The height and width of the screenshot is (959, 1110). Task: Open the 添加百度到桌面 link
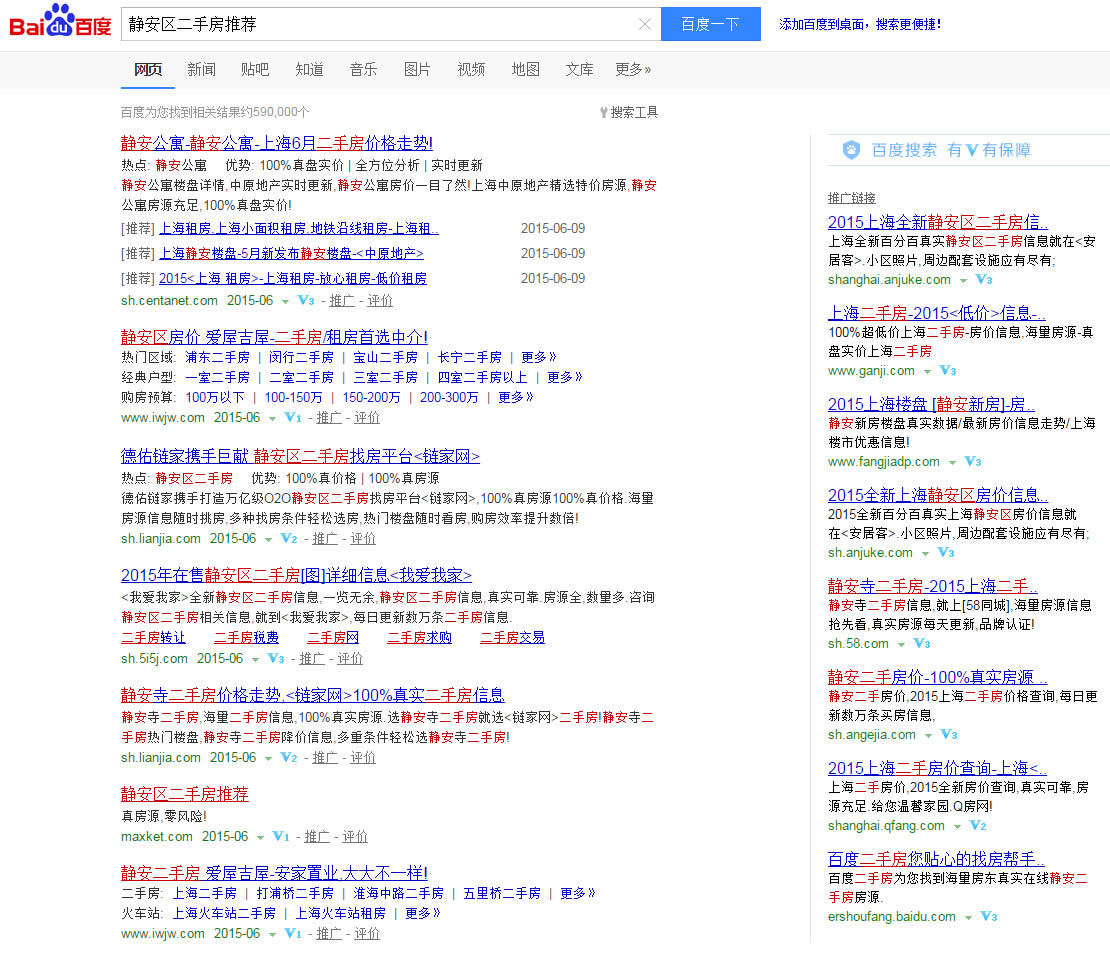859,24
